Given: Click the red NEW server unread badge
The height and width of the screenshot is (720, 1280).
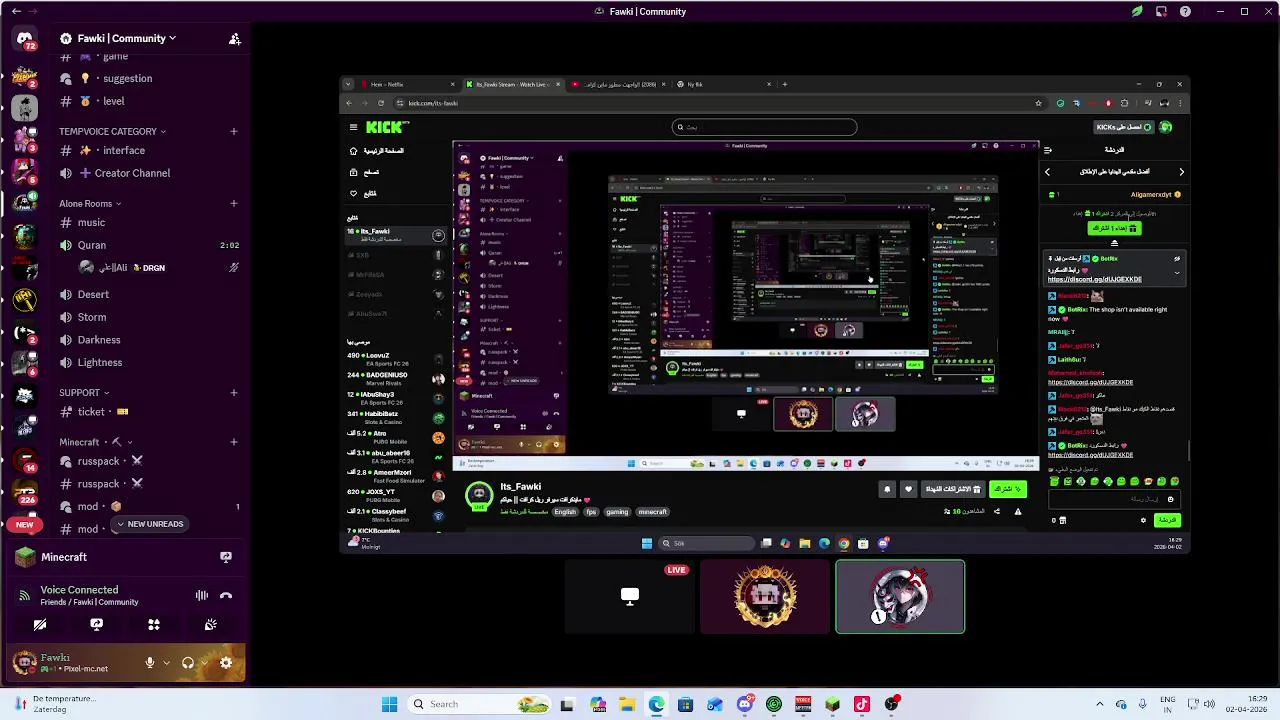Looking at the screenshot, I should (24, 524).
